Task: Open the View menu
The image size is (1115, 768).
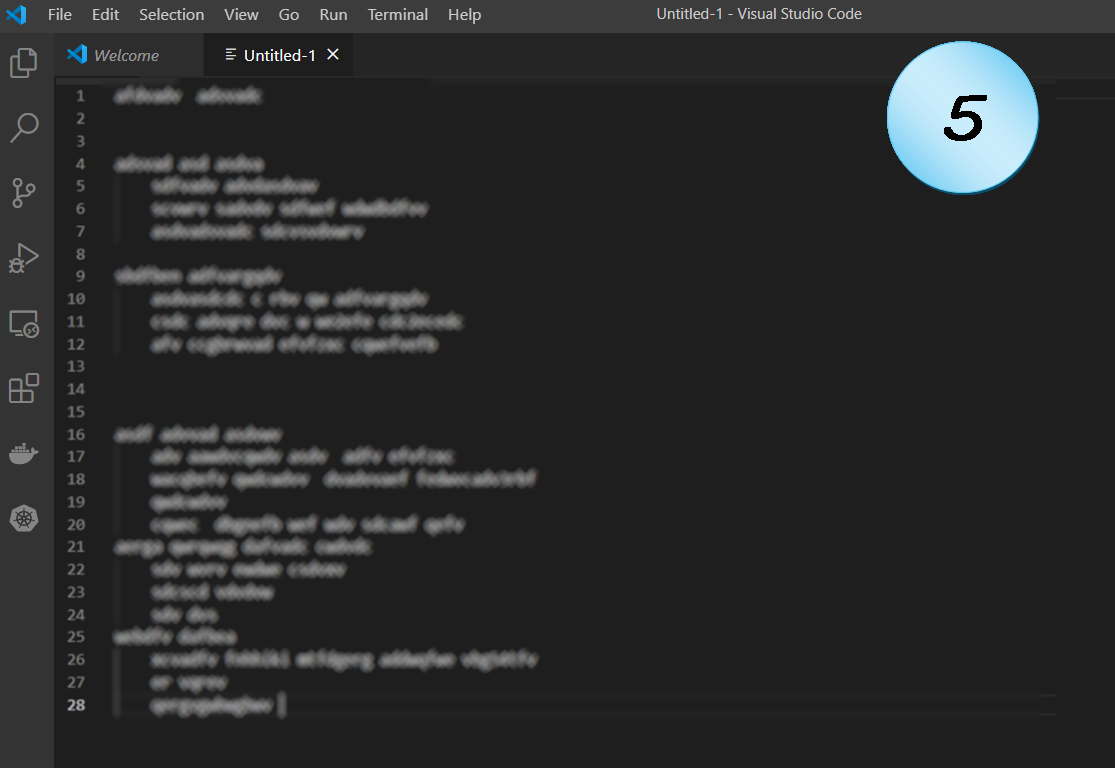Action: click(241, 15)
